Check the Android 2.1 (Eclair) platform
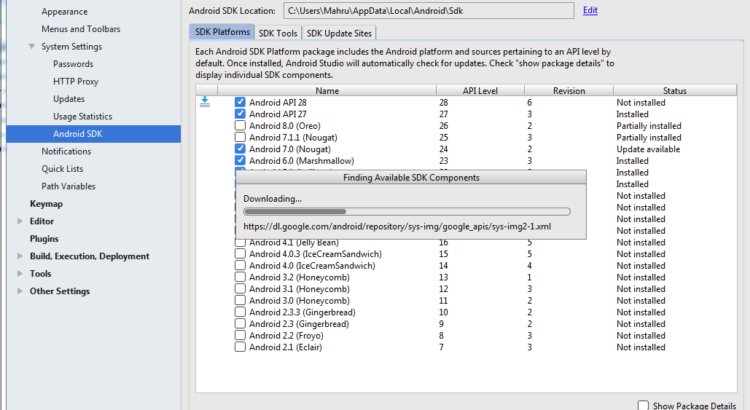The image size is (750, 410). pyautogui.click(x=240, y=347)
